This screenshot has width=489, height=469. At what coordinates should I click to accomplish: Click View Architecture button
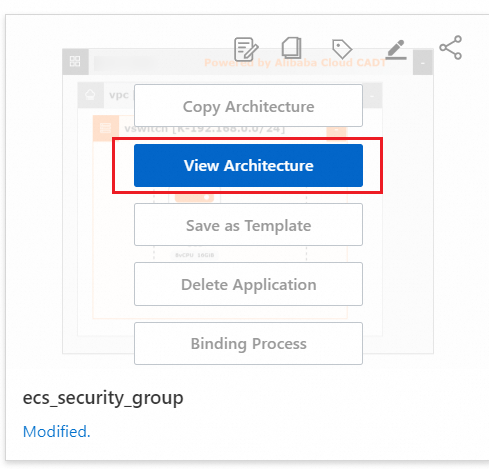(248, 165)
